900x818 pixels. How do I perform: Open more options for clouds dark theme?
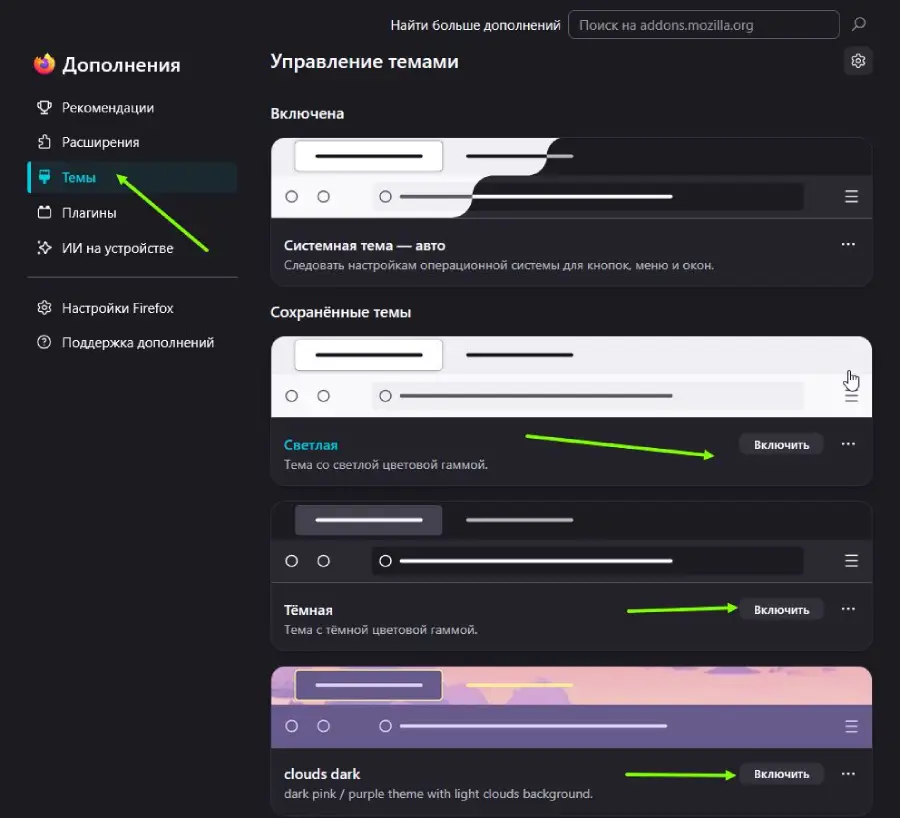click(848, 774)
